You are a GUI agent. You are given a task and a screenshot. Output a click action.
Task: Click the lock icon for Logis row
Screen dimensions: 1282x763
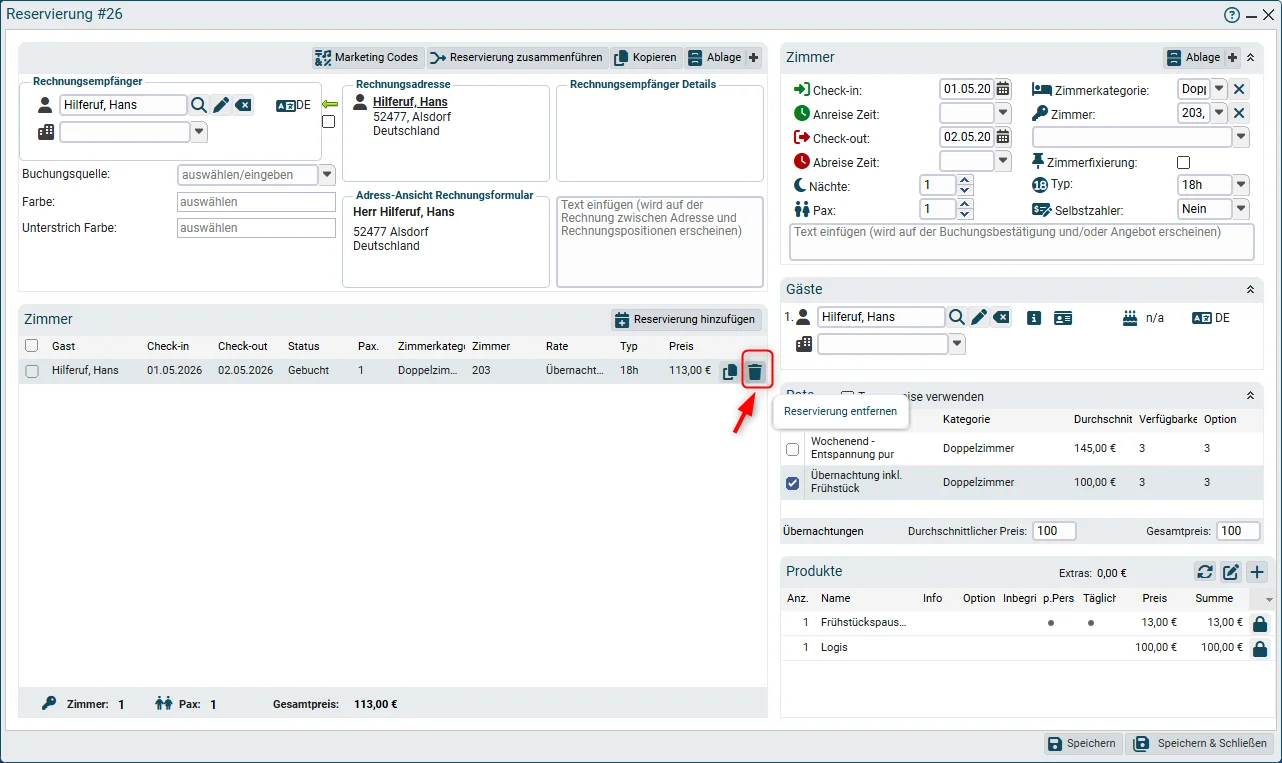[1260, 648]
